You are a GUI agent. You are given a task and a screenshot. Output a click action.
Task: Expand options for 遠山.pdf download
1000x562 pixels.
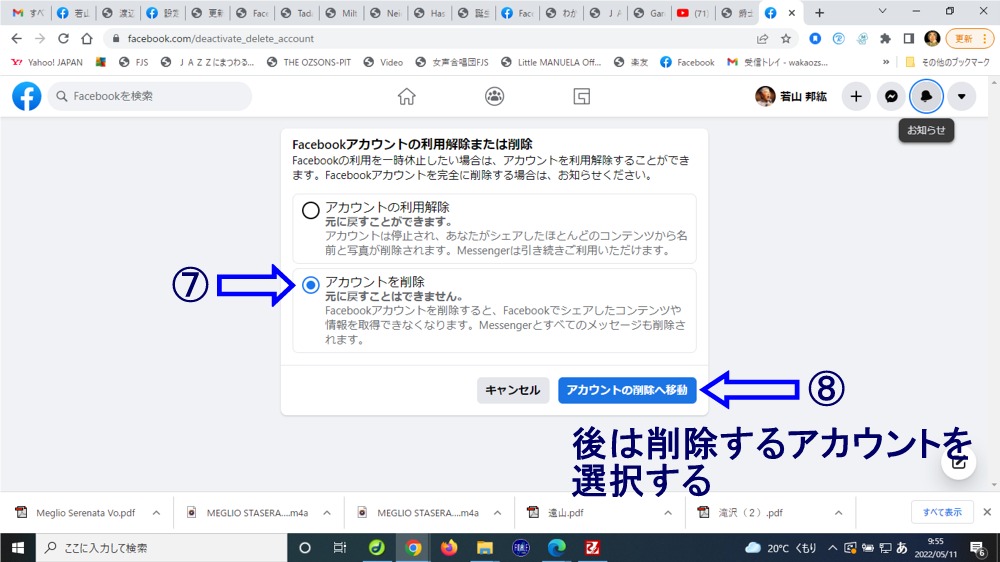(x=668, y=513)
